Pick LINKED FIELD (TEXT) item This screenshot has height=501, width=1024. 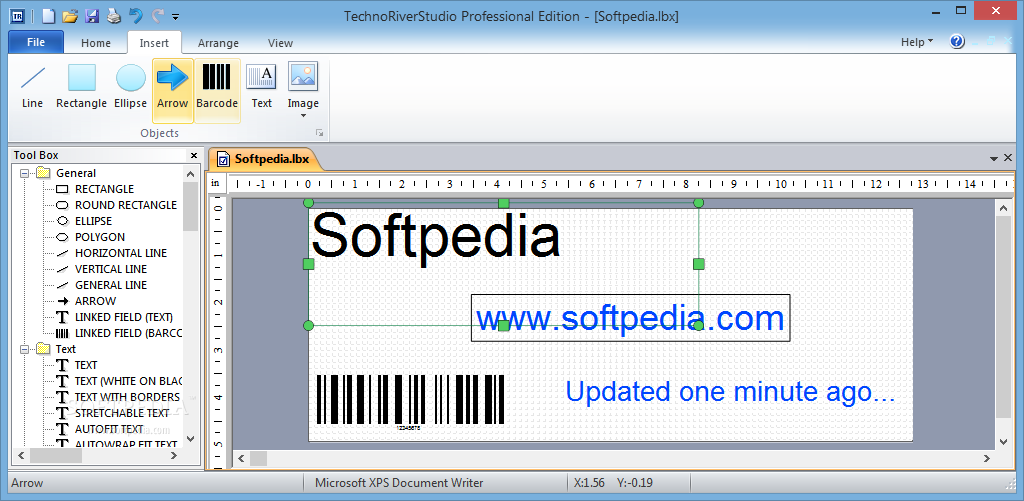tap(115, 317)
